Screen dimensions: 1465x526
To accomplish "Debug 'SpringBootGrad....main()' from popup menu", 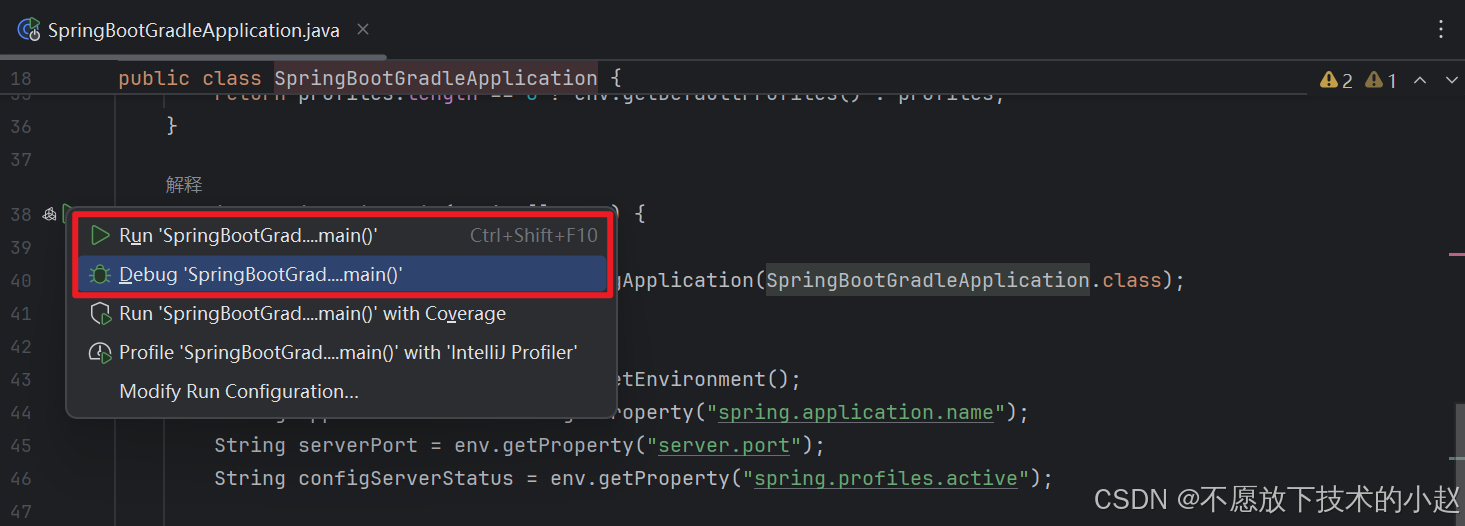I will click(x=342, y=274).
